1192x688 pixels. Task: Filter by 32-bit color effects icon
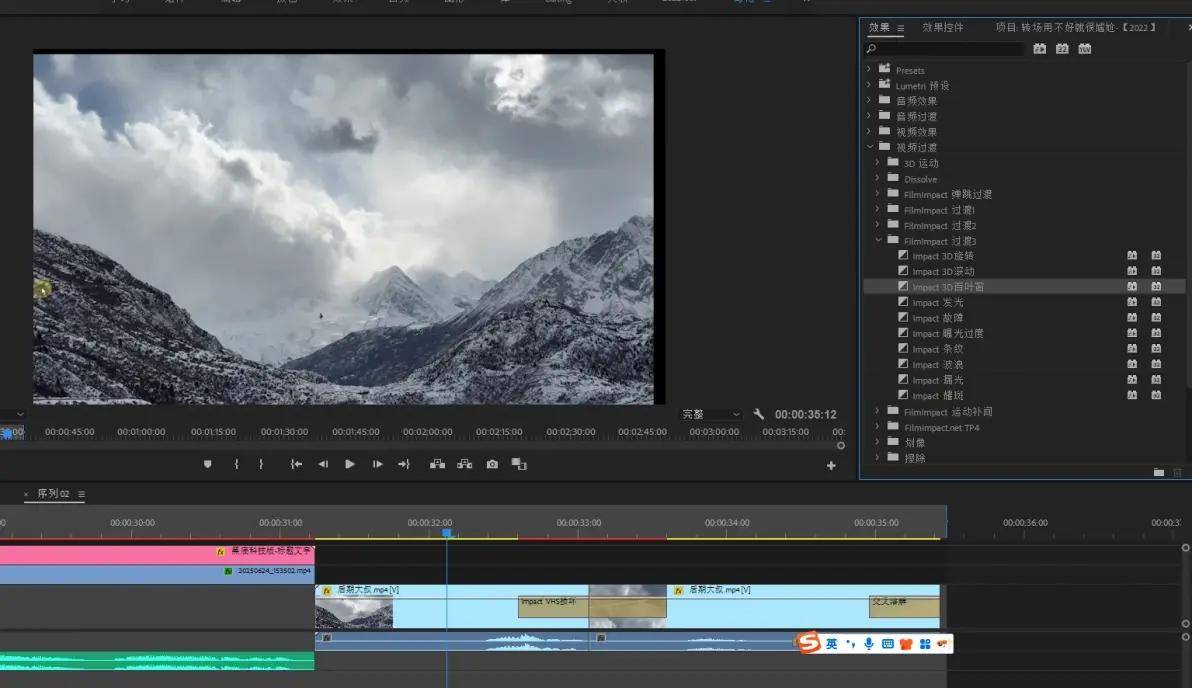coord(1062,49)
